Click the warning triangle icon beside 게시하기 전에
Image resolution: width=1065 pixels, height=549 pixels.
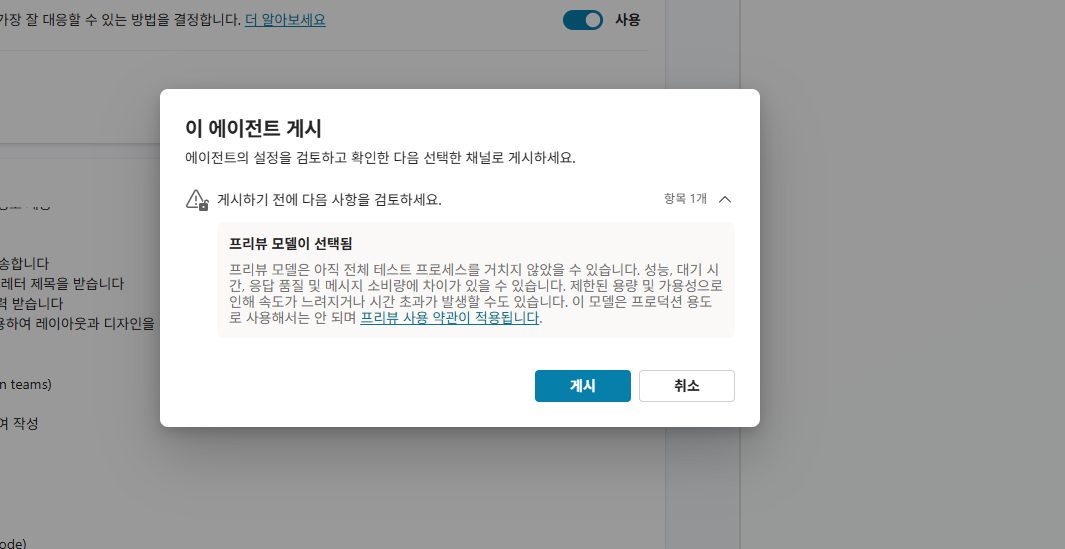coord(196,200)
